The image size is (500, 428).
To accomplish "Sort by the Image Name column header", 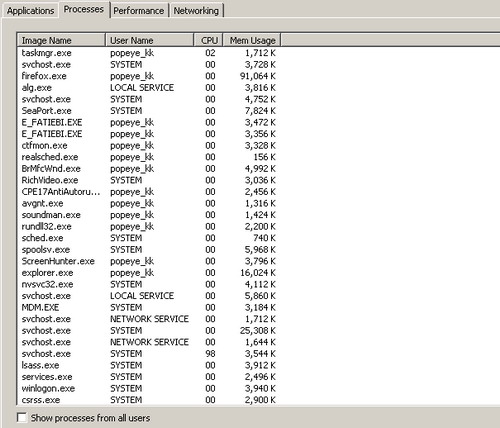I will 61,40.
